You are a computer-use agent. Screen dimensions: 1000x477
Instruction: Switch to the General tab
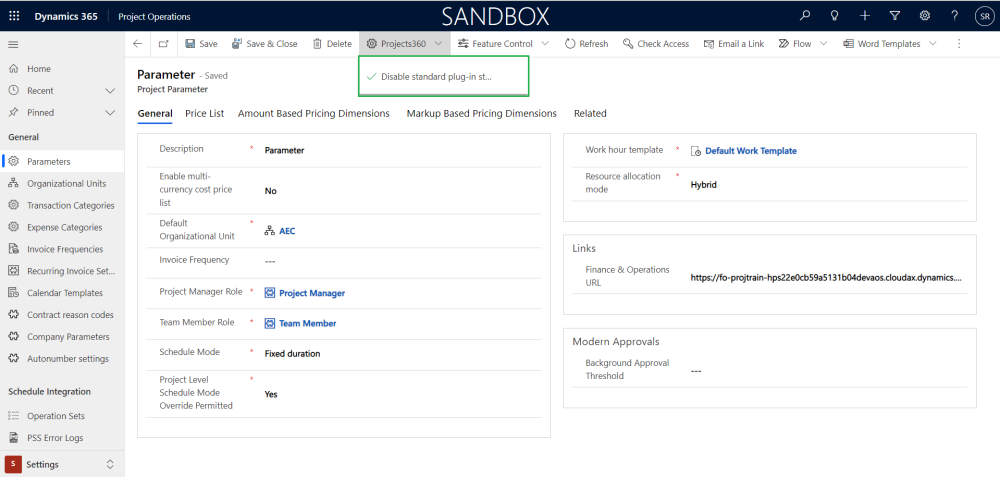click(155, 114)
